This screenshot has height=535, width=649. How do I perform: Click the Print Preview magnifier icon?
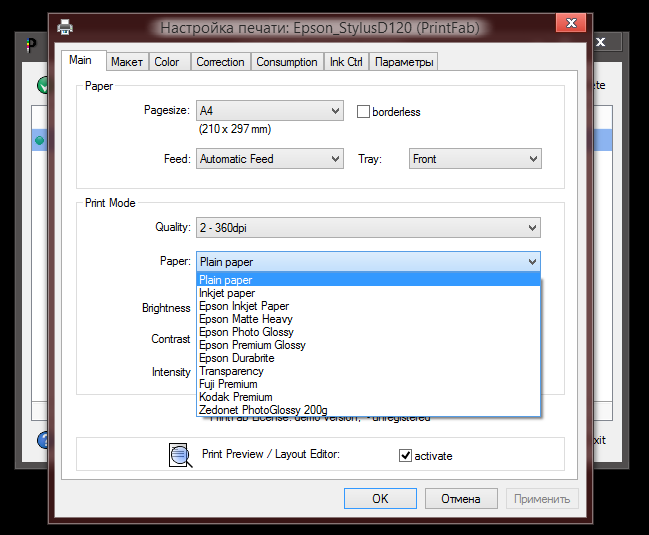click(x=180, y=455)
